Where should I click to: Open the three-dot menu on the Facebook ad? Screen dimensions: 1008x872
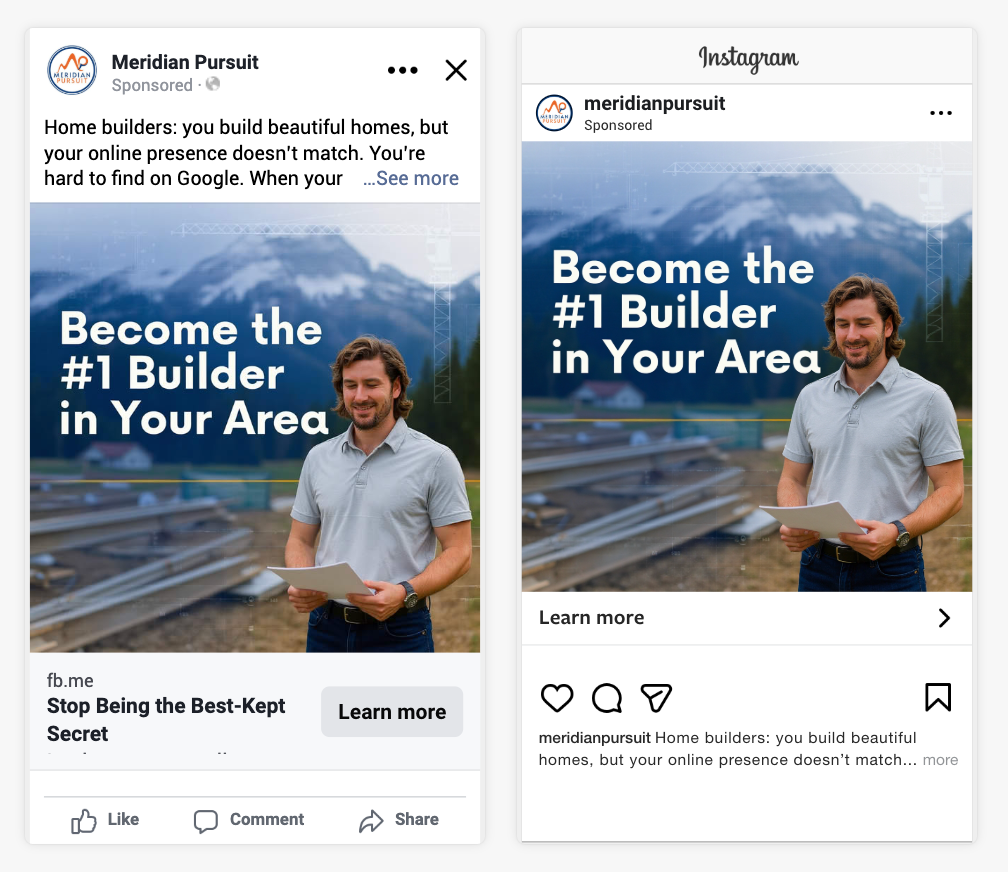(x=402, y=70)
